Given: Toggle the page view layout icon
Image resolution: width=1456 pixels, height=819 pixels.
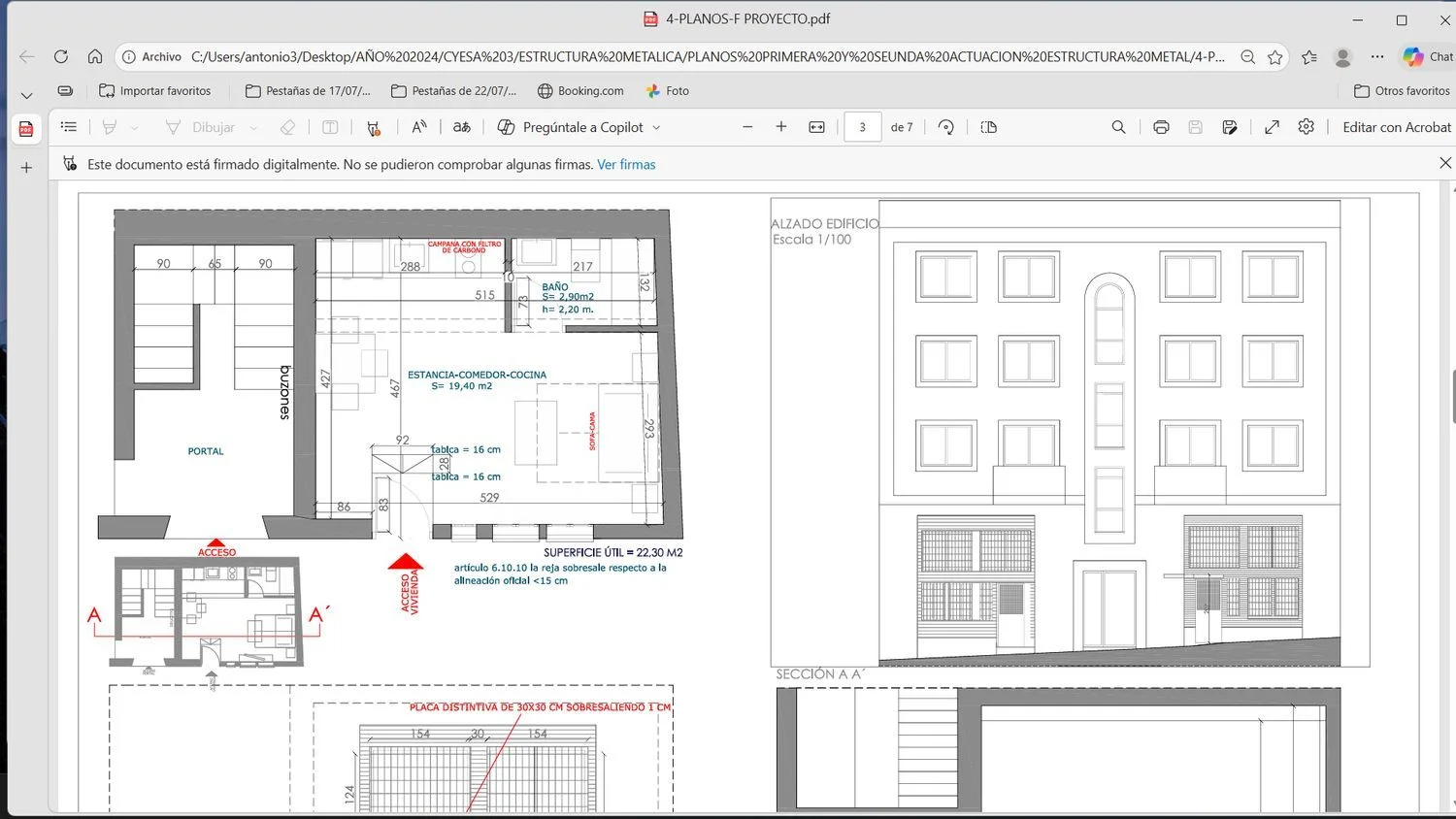Looking at the screenshot, I should point(989,127).
